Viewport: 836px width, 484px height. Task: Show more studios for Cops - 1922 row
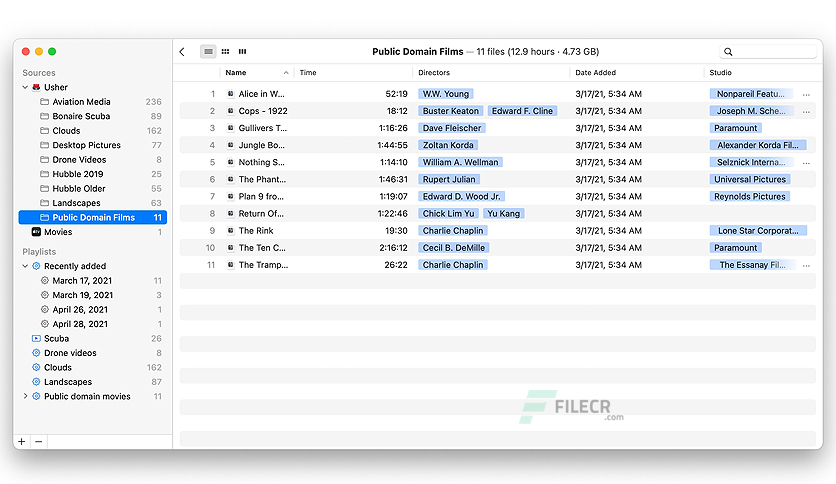[x=806, y=111]
